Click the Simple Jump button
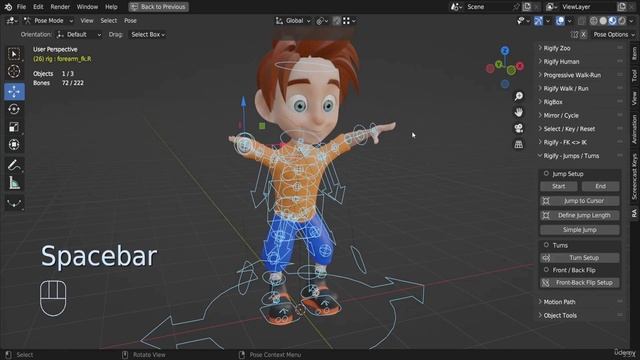The width and height of the screenshot is (640, 360). point(580,230)
